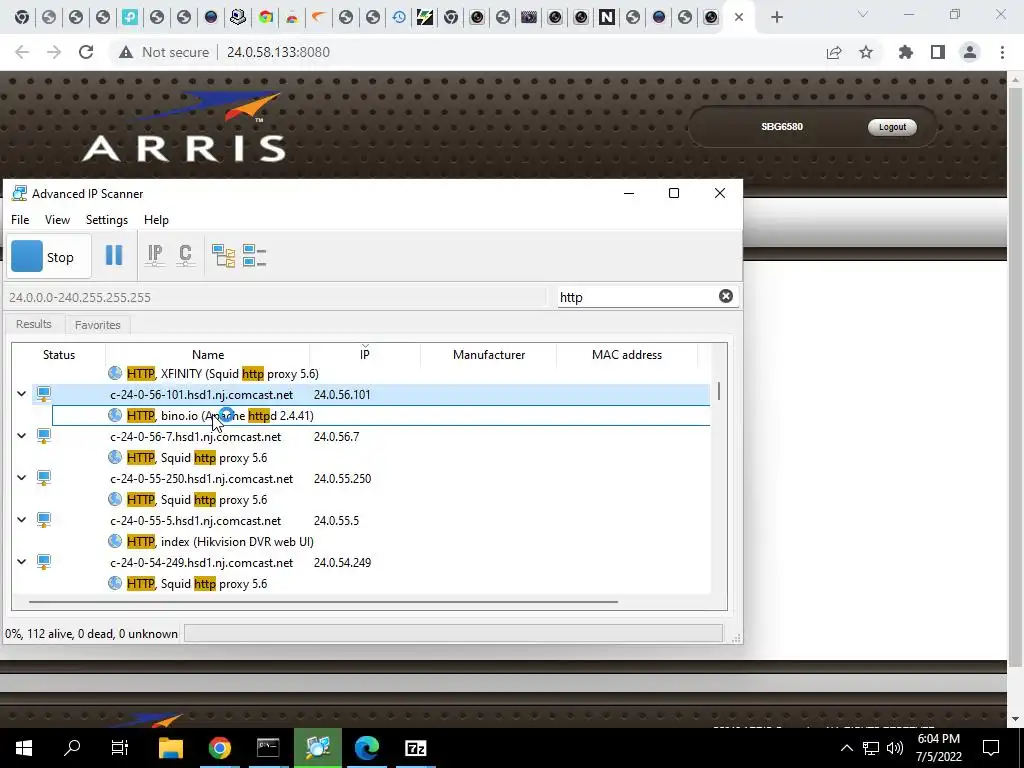1024x768 pixels.
Task: Sort by the Name column header
Action: [x=208, y=355]
